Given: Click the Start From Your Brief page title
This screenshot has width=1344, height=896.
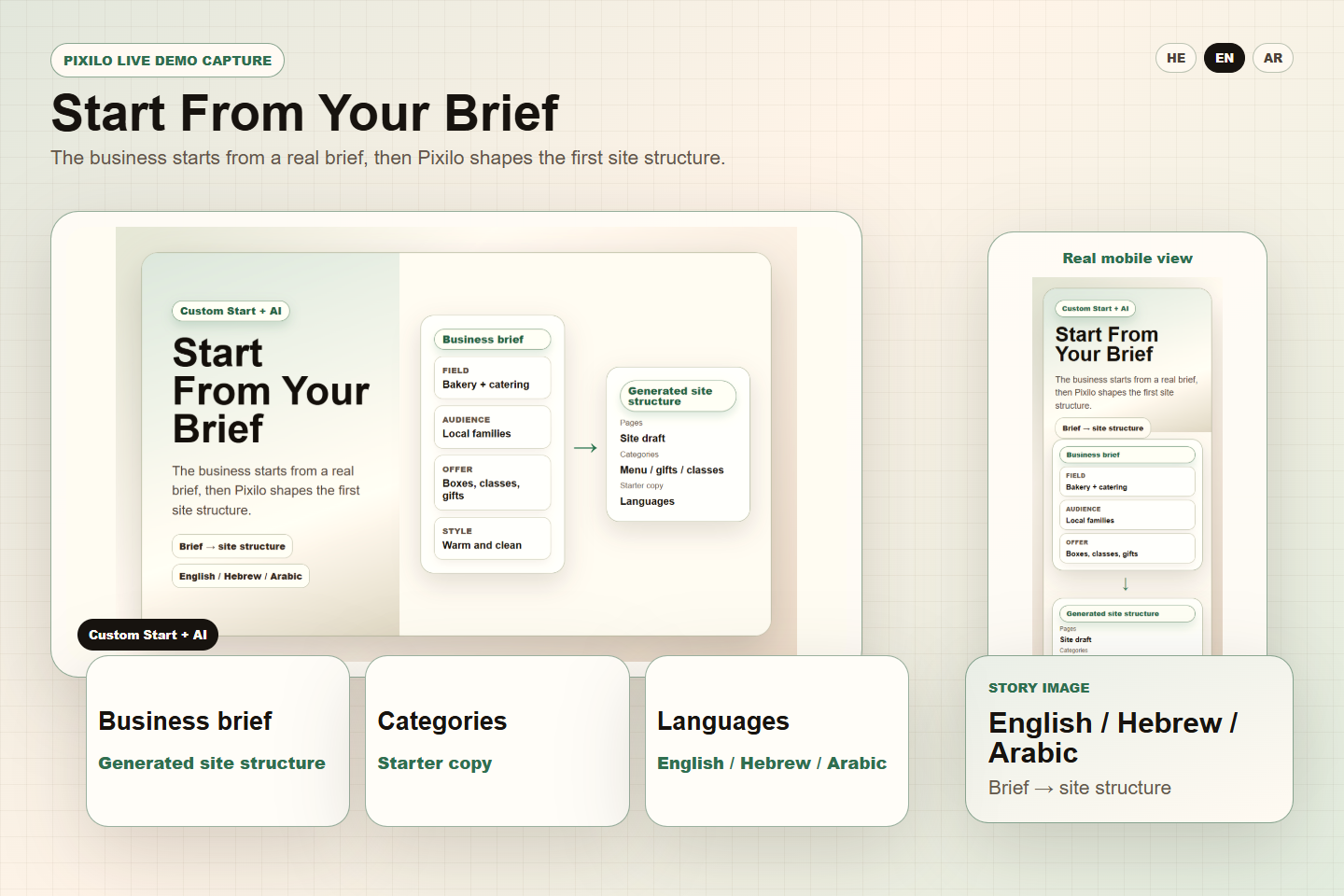Looking at the screenshot, I should pyautogui.click(x=305, y=113).
